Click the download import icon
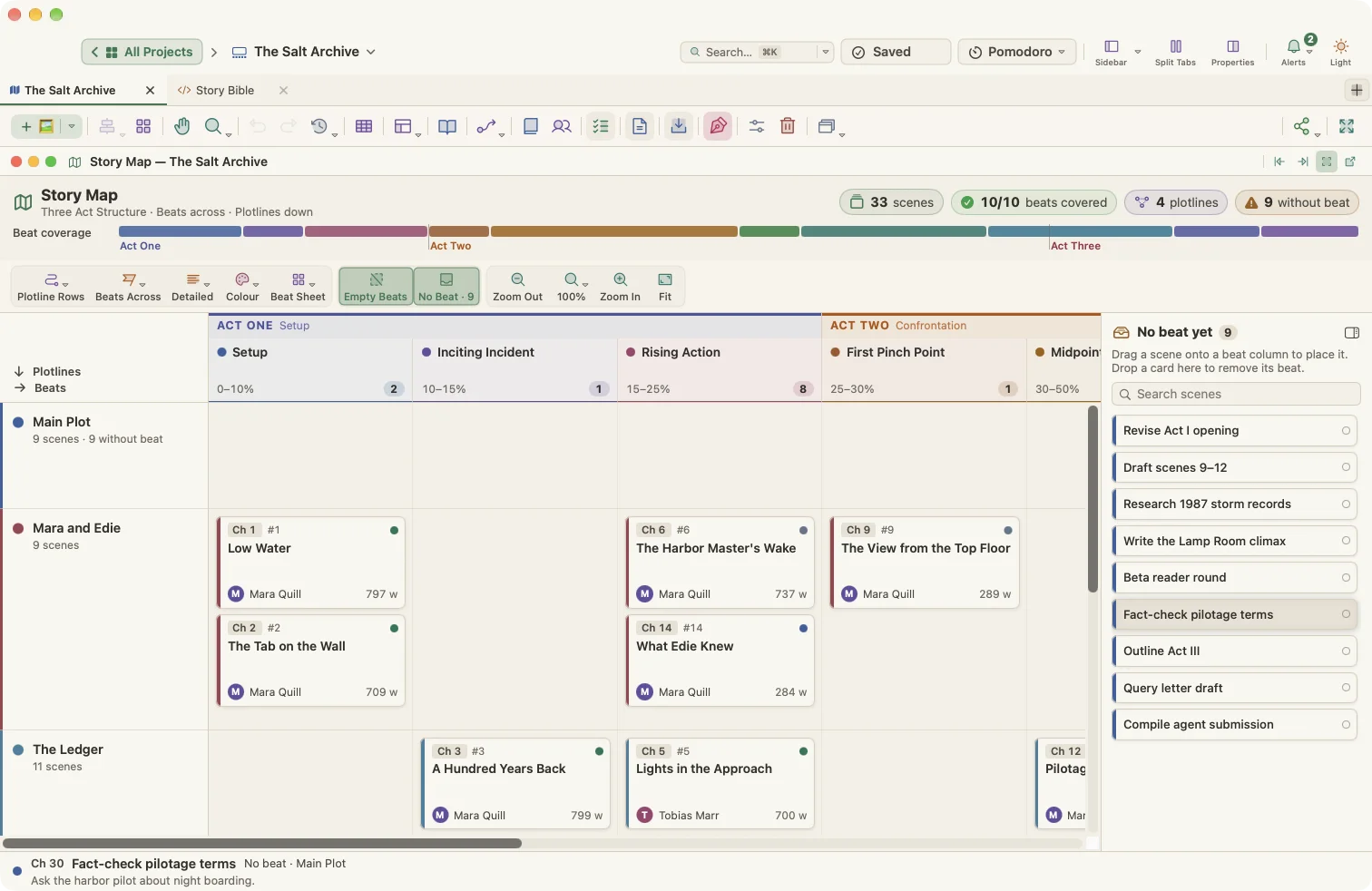This screenshot has width=1372, height=891. click(x=679, y=126)
